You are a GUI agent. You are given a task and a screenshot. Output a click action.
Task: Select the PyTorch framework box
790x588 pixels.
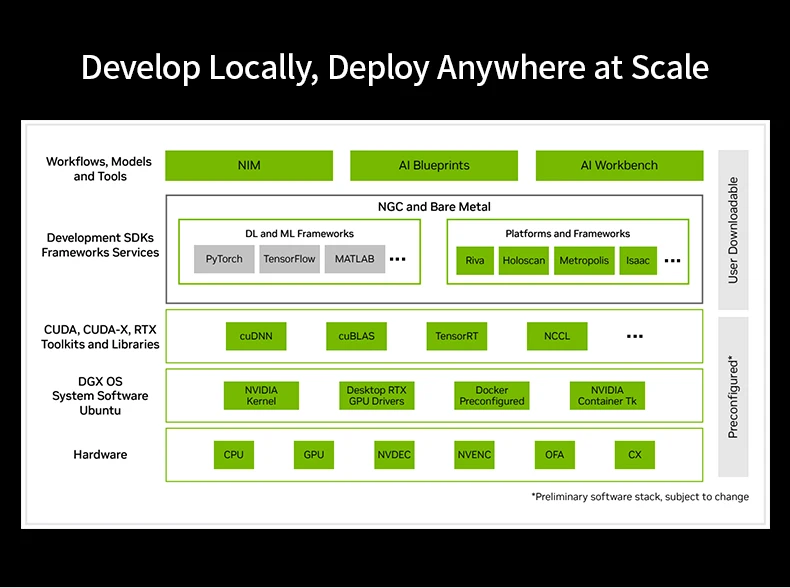pyautogui.click(x=224, y=259)
